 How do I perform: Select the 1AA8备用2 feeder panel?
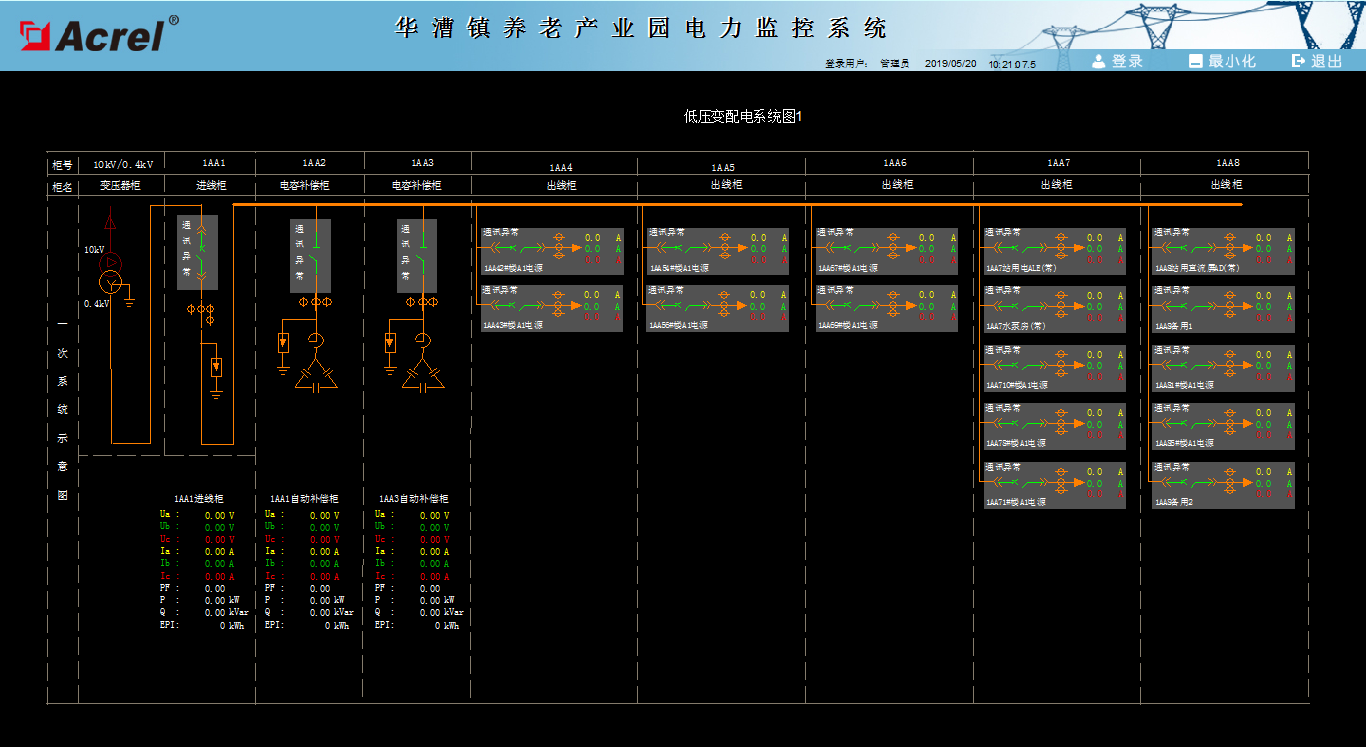click(1223, 485)
